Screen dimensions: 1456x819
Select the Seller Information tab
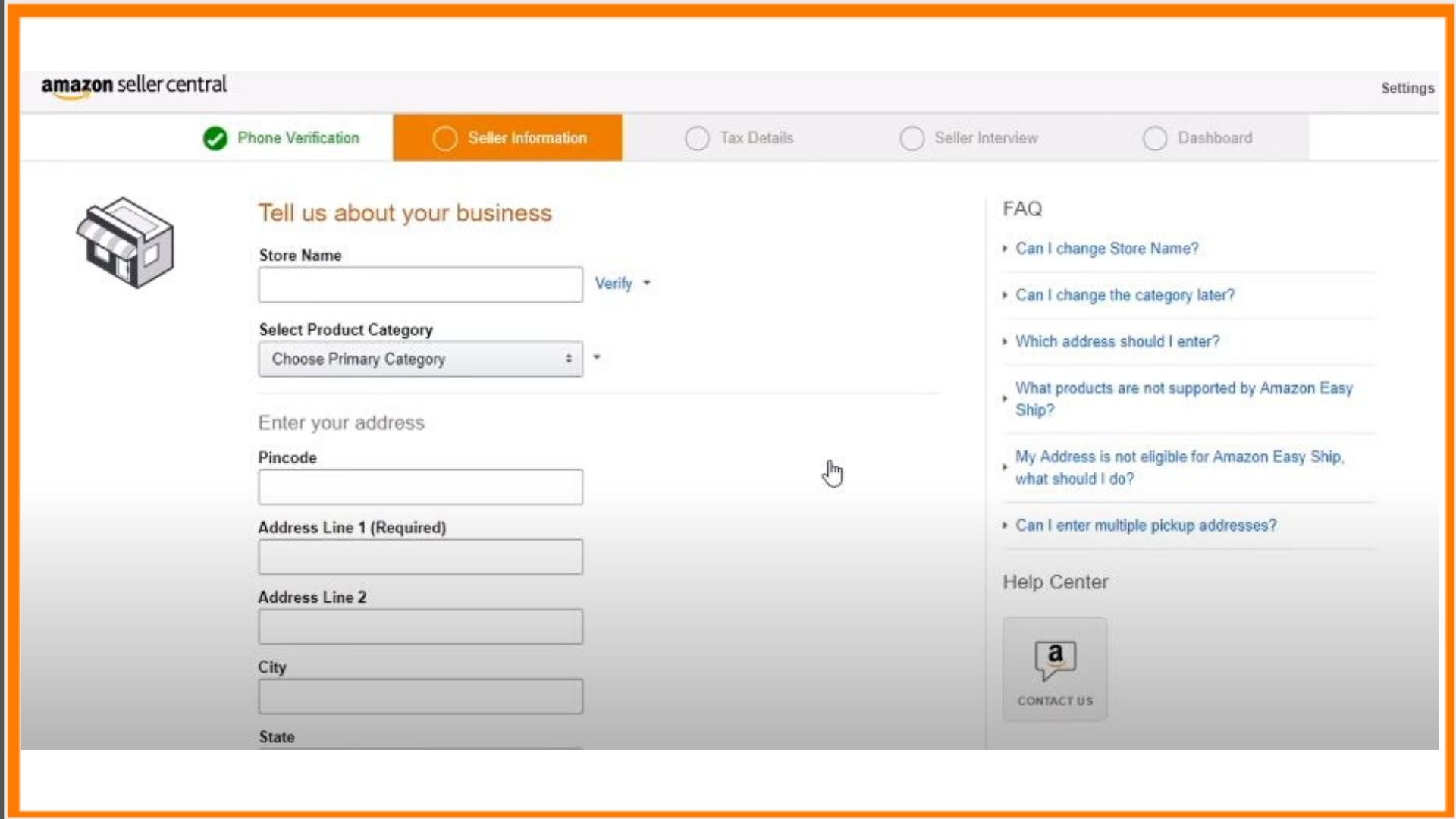[x=507, y=137]
